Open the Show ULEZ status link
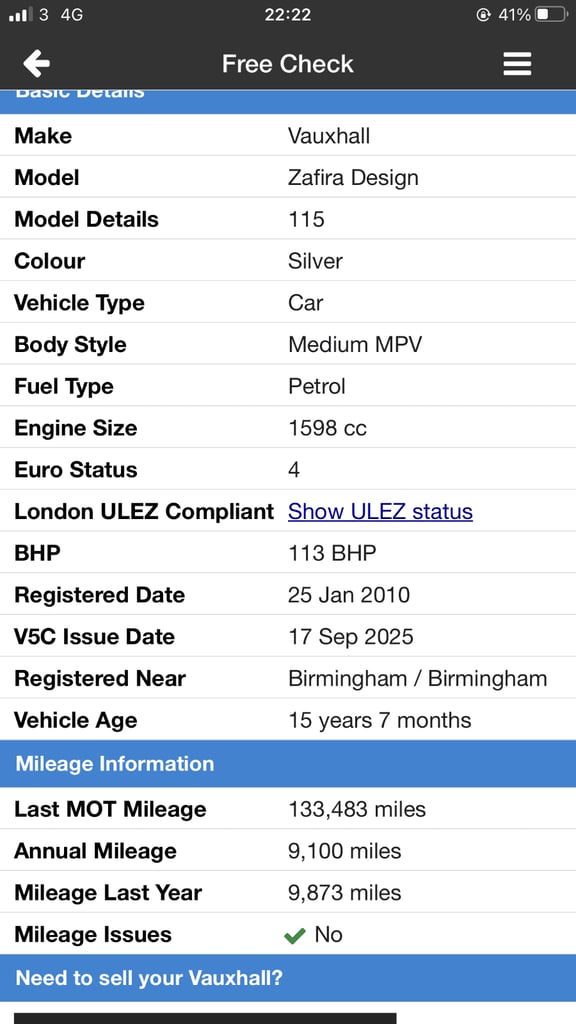 coord(380,511)
